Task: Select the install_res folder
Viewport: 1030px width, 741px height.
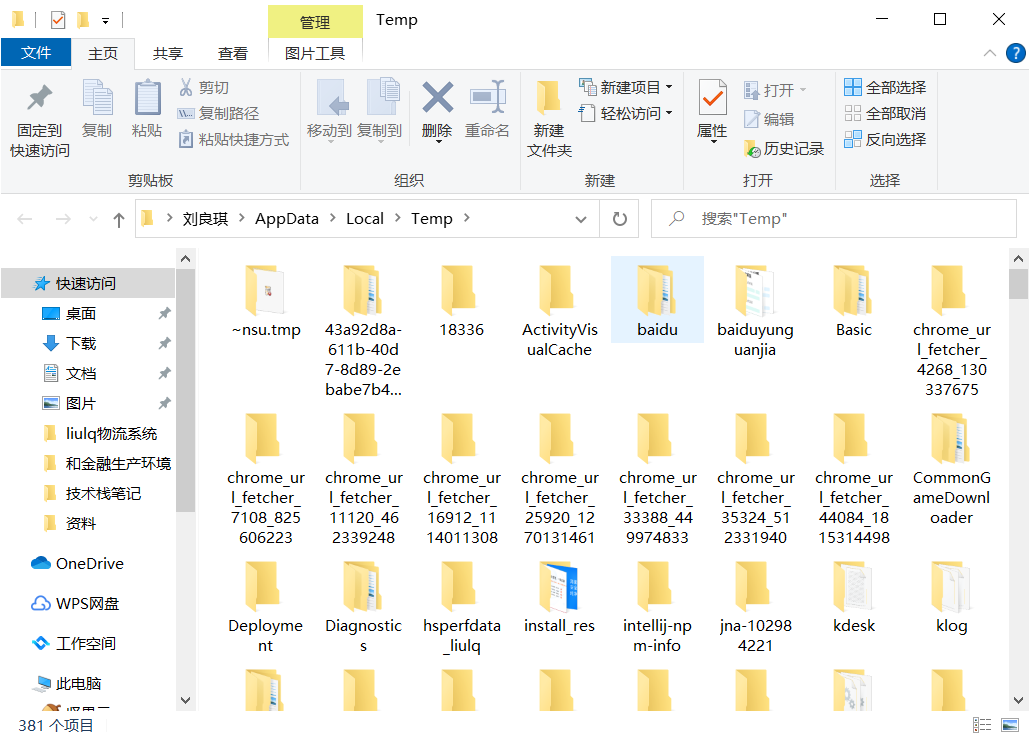Action: [x=560, y=596]
